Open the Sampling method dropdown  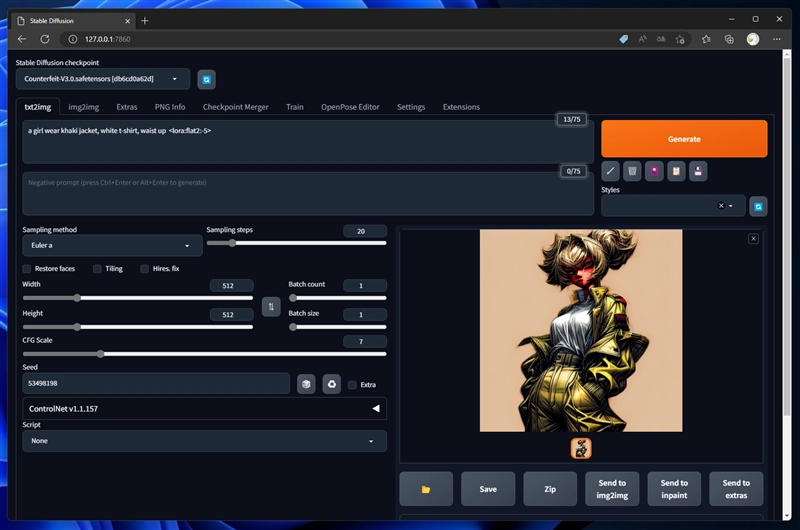click(x=112, y=245)
